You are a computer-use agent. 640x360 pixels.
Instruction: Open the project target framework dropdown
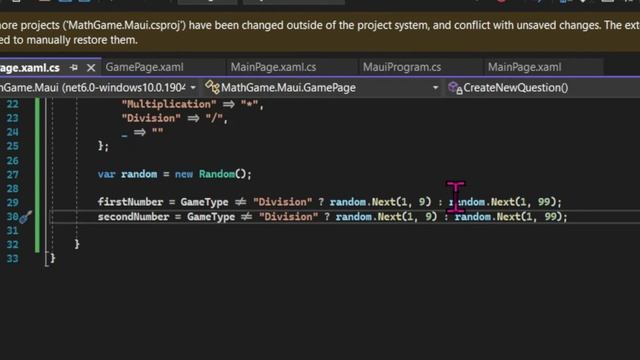[x=193, y=88]
